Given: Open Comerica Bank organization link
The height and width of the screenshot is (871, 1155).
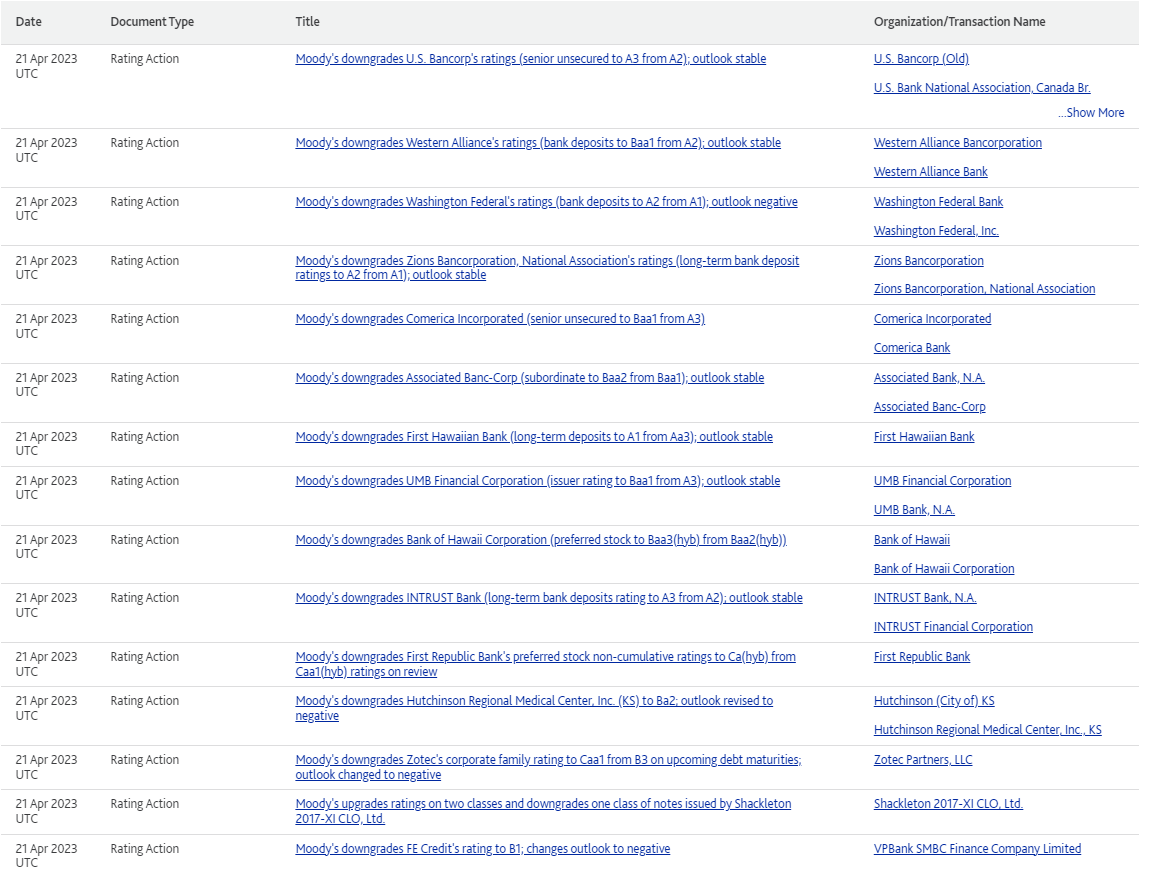Looking at the screenshot, I should coord(912,348).
